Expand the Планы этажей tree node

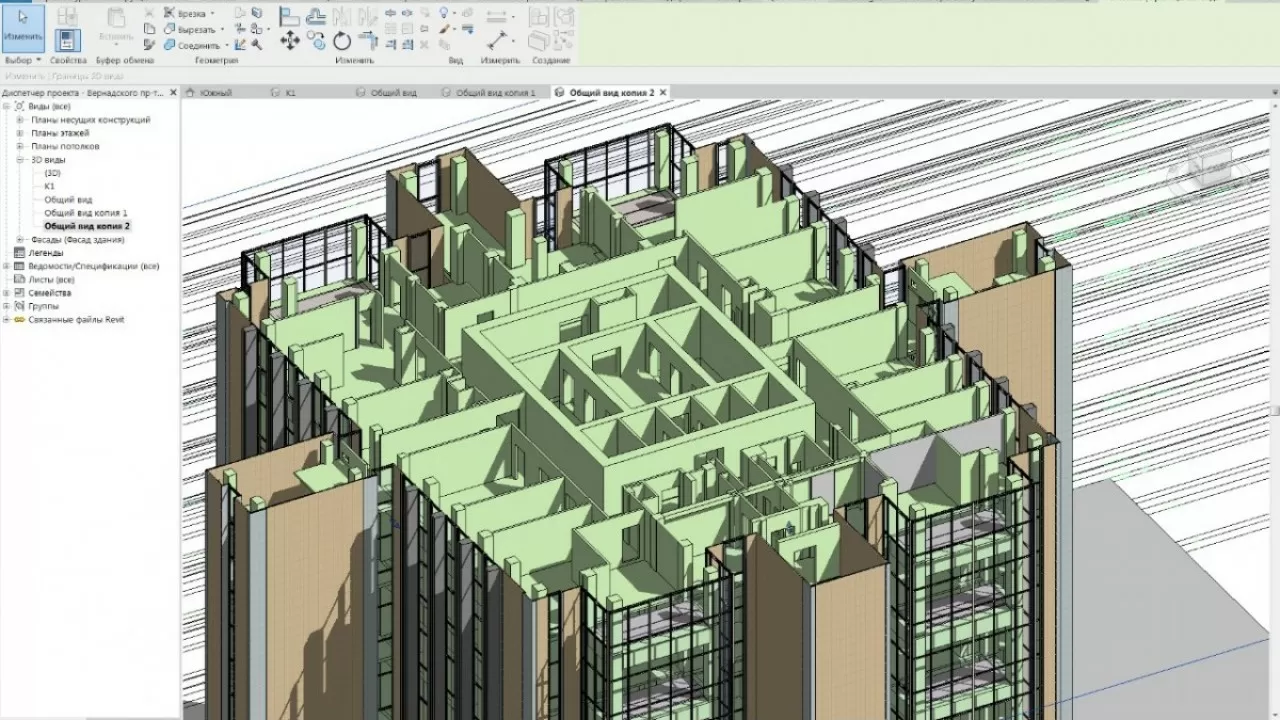pos(20,133)
